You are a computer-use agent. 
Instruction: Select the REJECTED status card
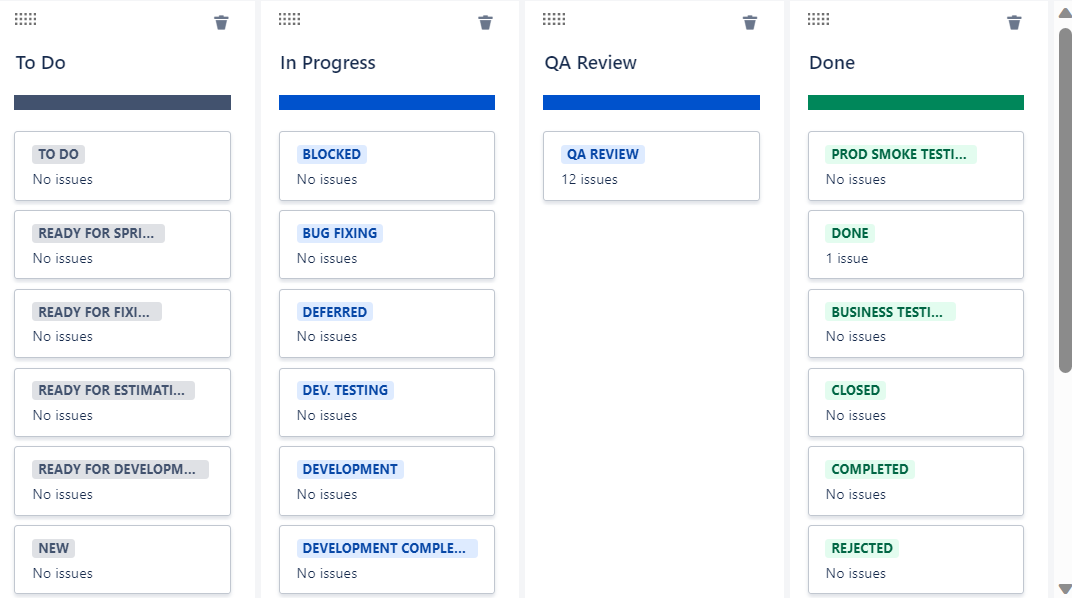point(915,559)
